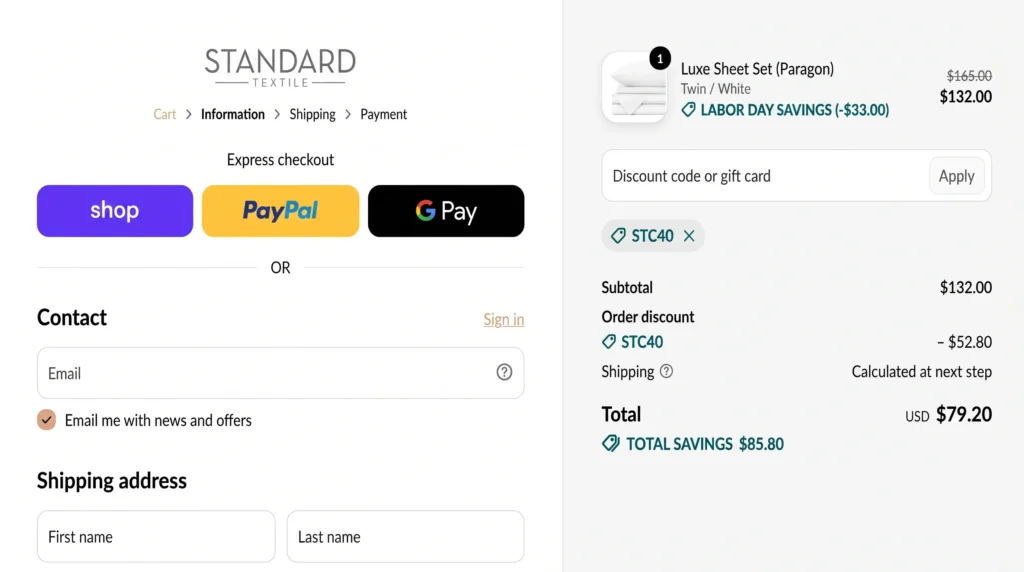Open the Luxe Sheet Set product thumbnail
This screenshot has width=1024, height=572.
pyautogui.click(x=634, y=88)
